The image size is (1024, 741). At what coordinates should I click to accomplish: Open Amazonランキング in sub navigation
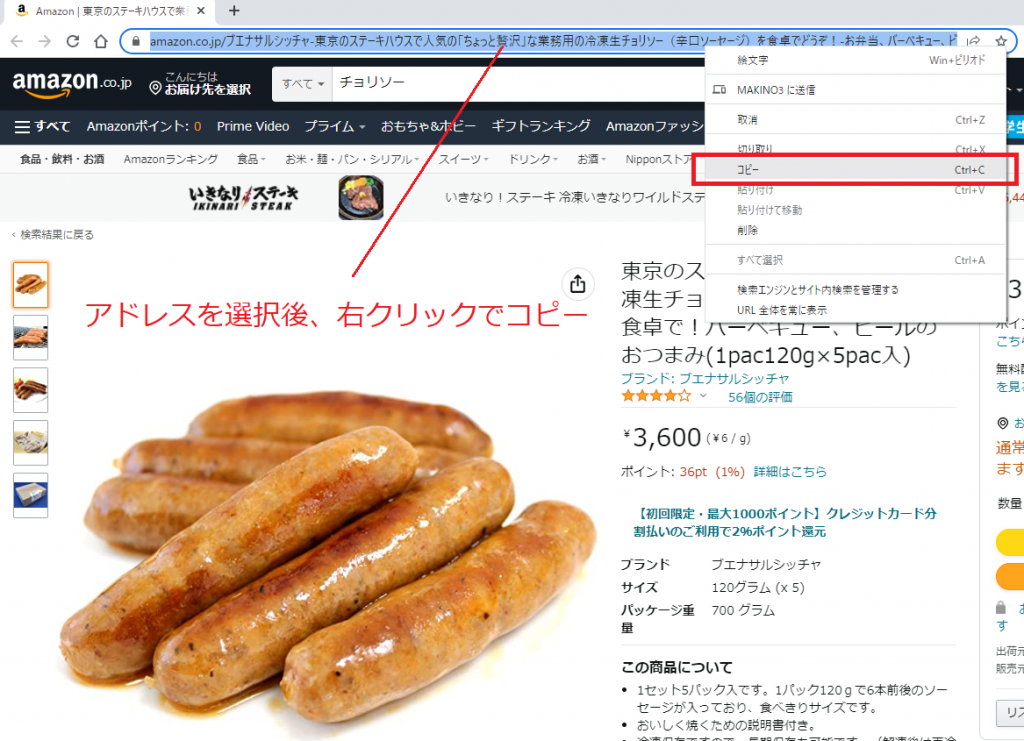[x=171, y=159]
